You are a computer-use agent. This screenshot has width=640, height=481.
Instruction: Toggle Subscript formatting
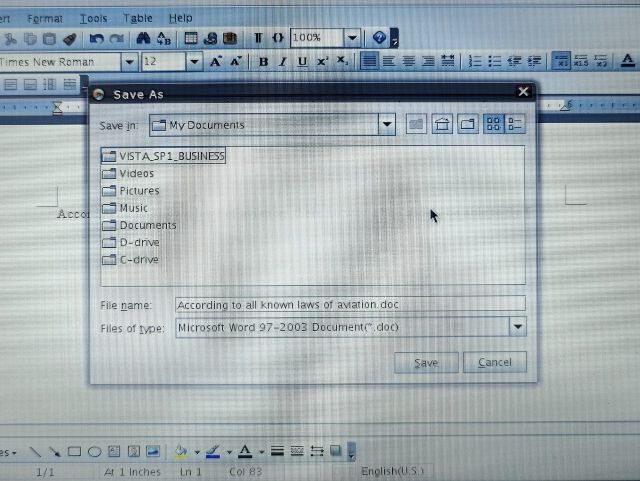point(342,61)
